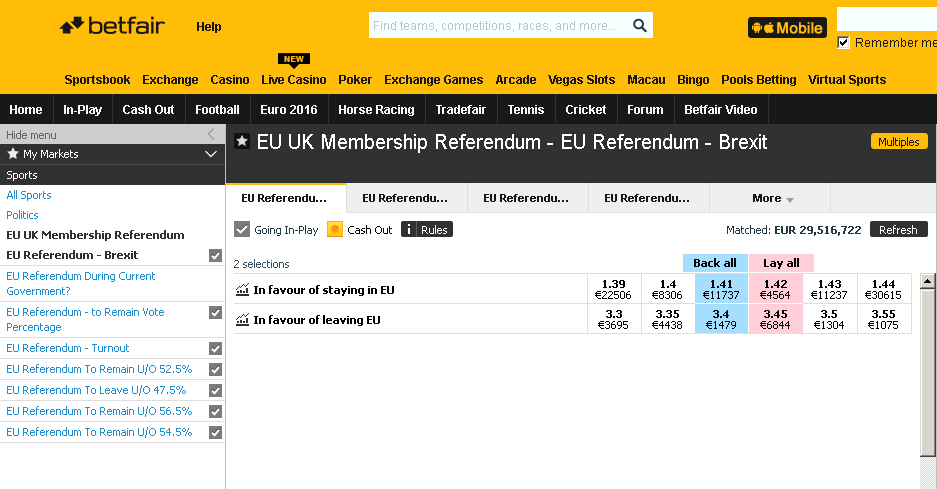Open the All Sports link
This screenshot has height=489, width=937.
[29, 196]
